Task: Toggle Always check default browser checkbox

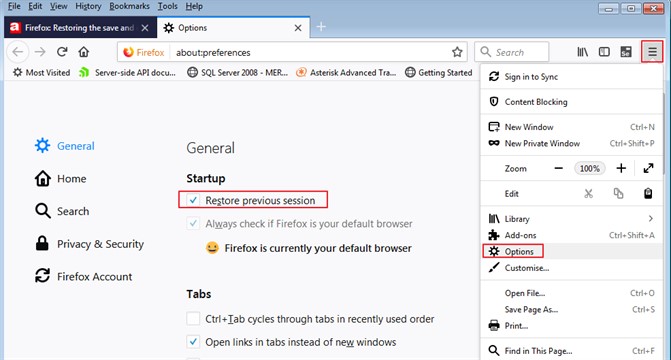Action: pyautogui.click(x=193, y=223)
